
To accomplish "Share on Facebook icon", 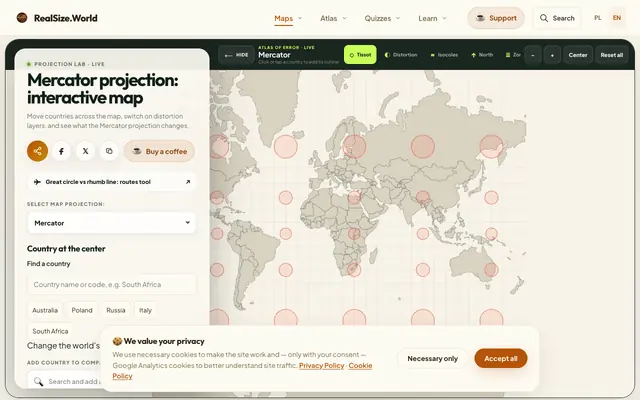I will [61, 151].
